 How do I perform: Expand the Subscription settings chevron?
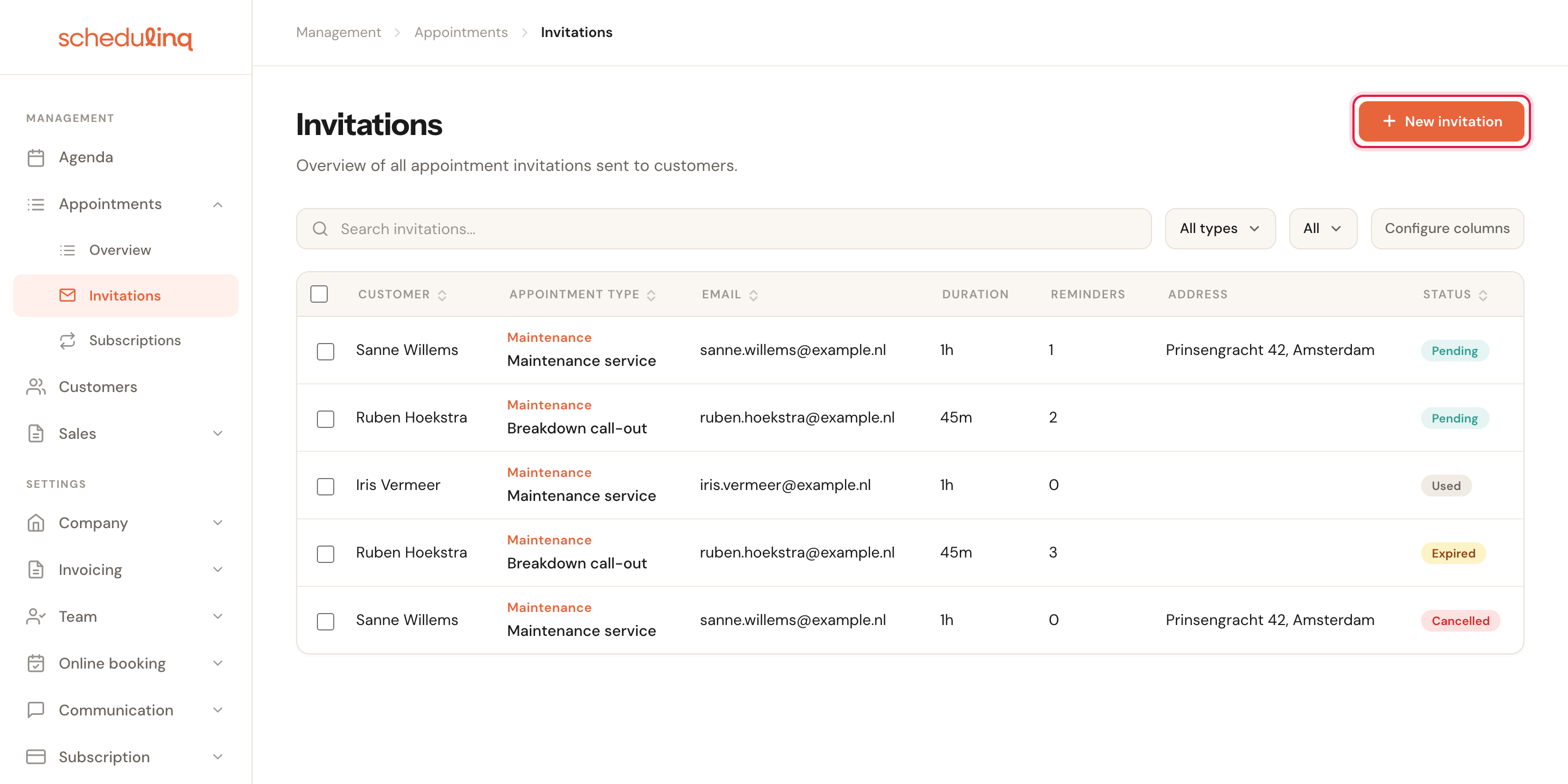tap(218, 757)
